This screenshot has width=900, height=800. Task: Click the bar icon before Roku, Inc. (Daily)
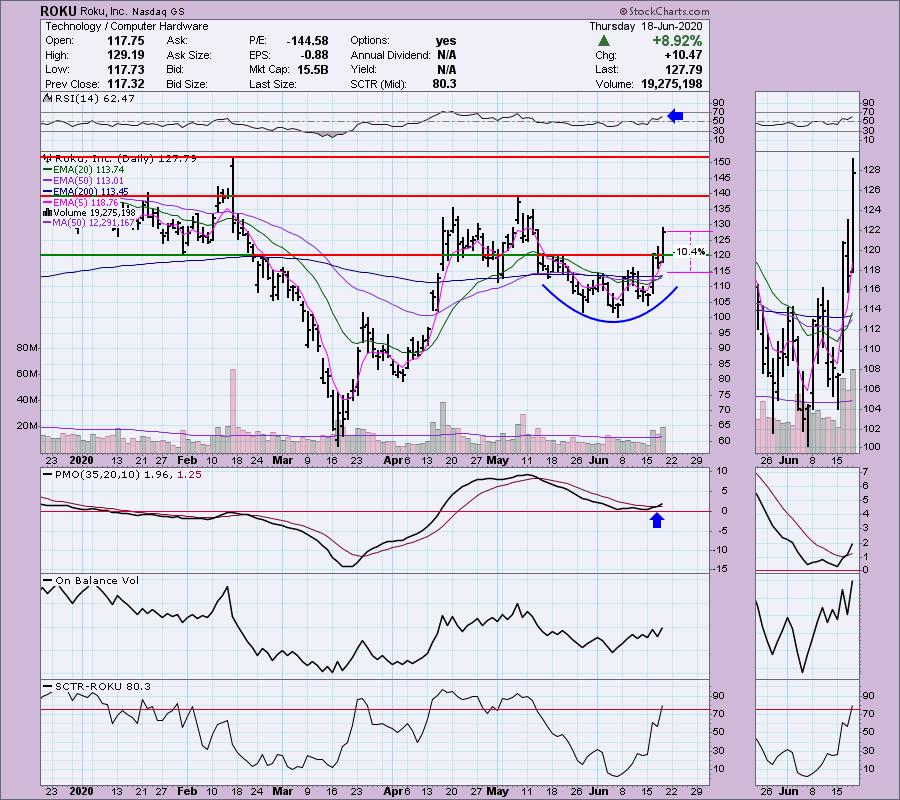coord(48,158)
